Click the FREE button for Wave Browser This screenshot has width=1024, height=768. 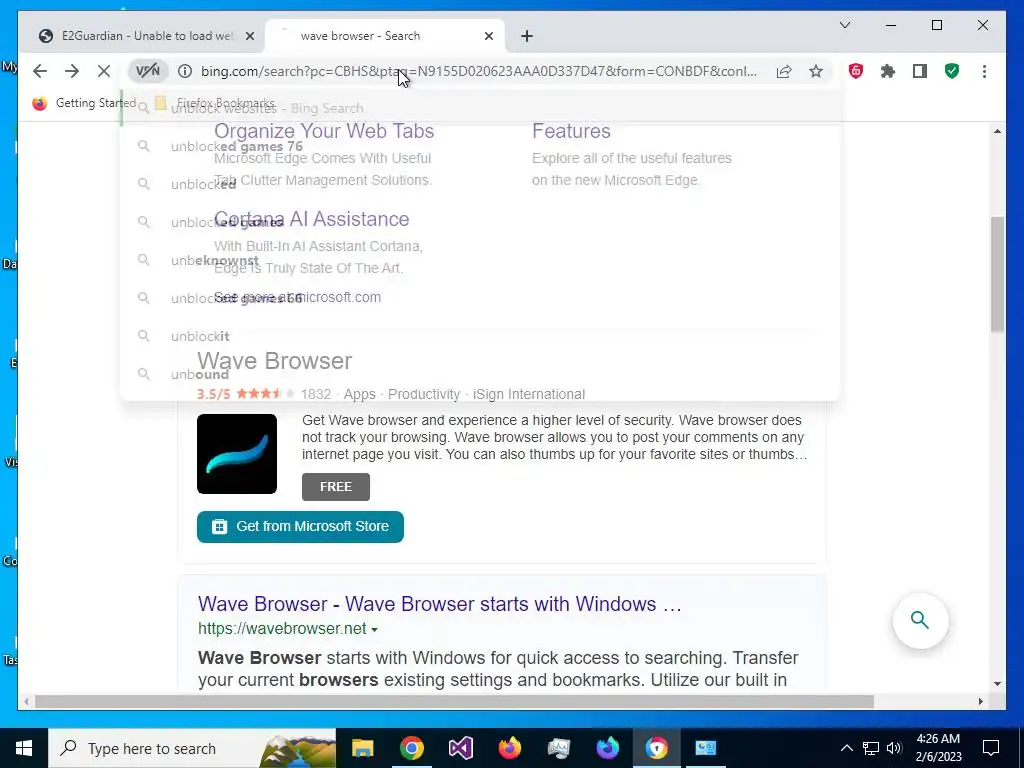336,487
